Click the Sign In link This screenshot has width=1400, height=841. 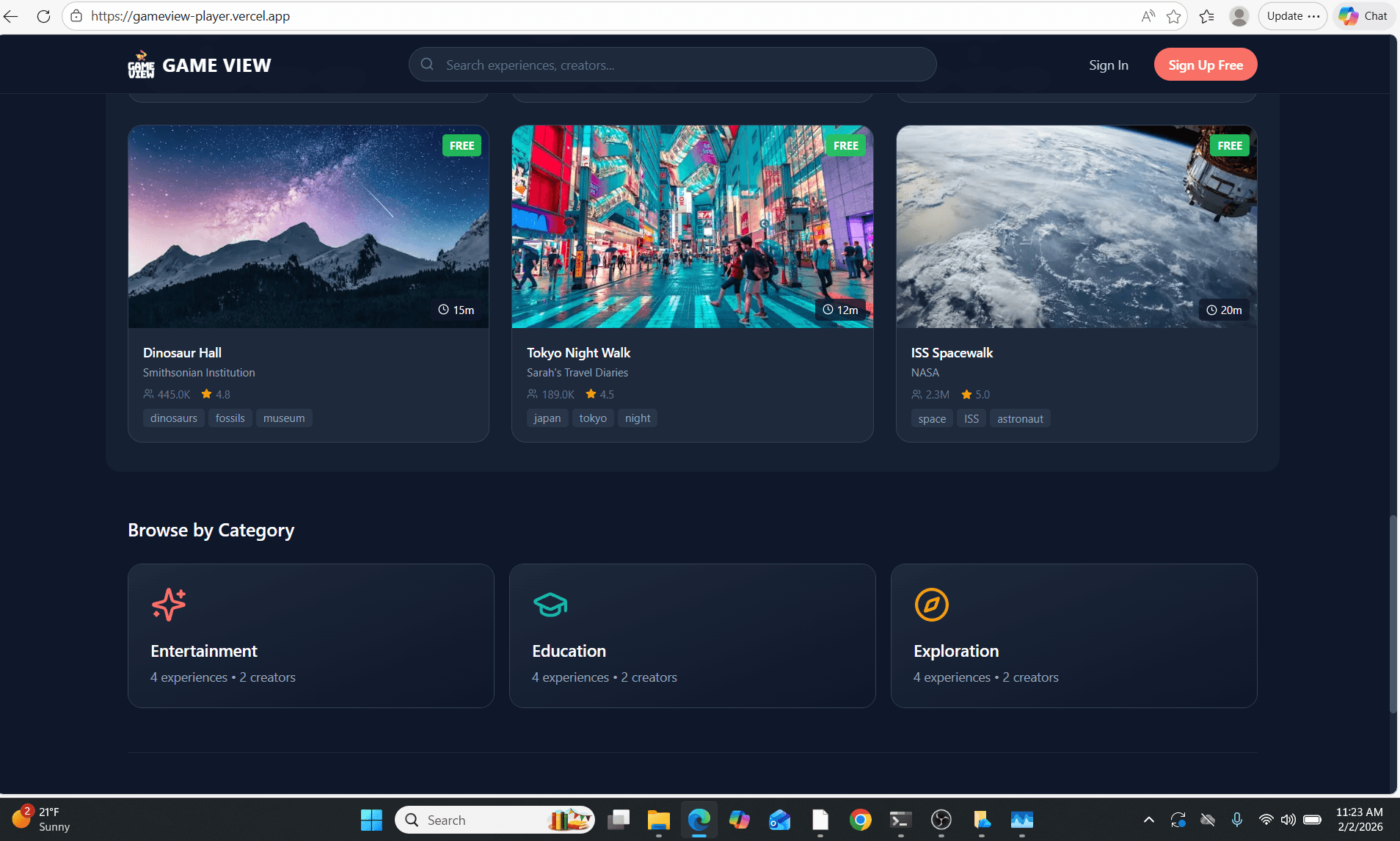pos(1108,65)
